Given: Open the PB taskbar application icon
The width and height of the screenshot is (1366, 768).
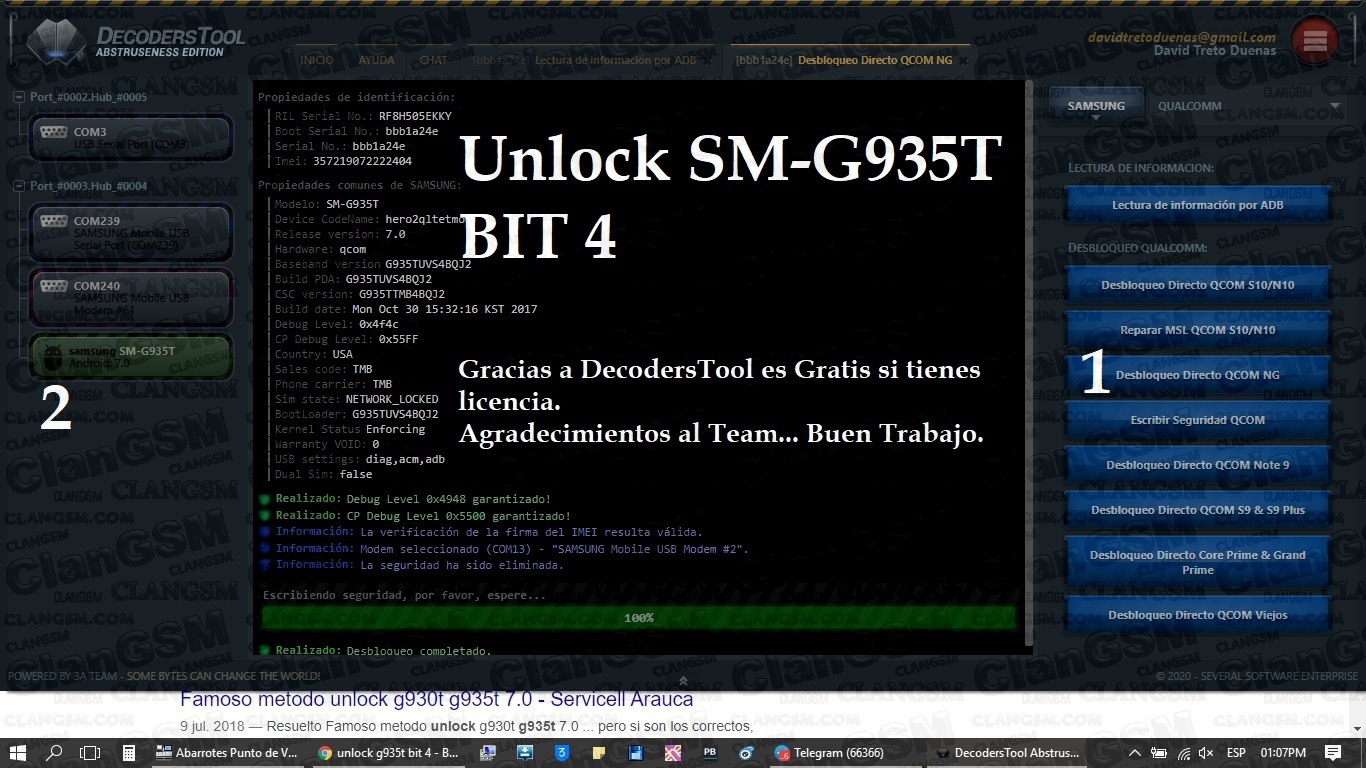Looking at the screenshot, I should pos(710,753).
